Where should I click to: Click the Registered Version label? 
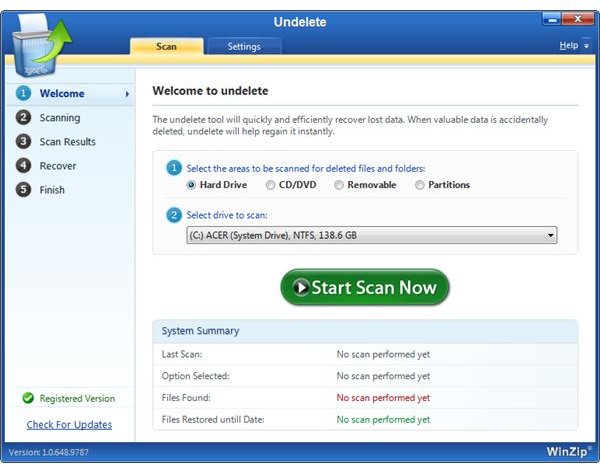pyautogui.click(x=77, y=398)
